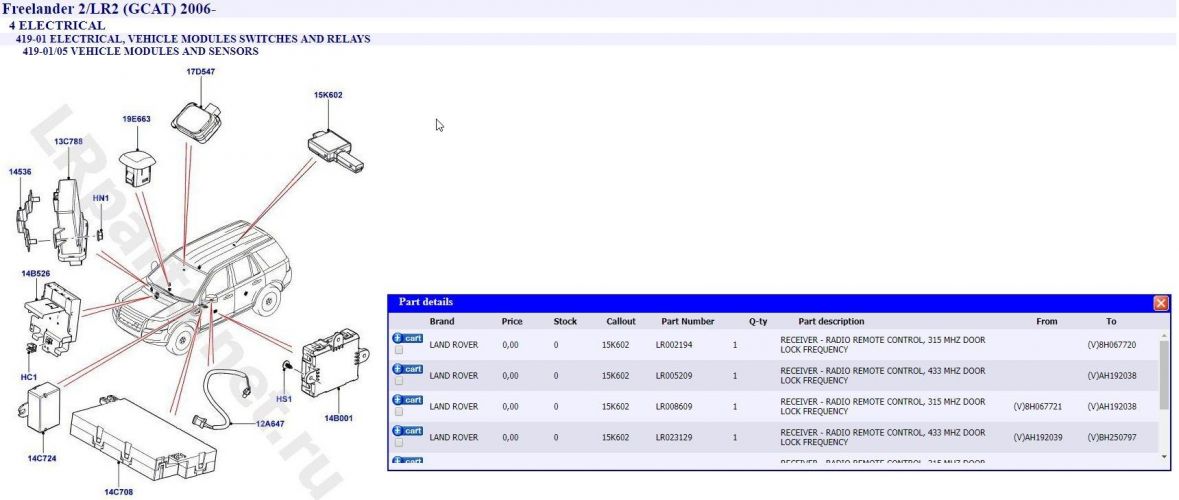Tick the checkbox for part LR002194
This screenshot has width=1179, height=500.
[x=399, y=350]
